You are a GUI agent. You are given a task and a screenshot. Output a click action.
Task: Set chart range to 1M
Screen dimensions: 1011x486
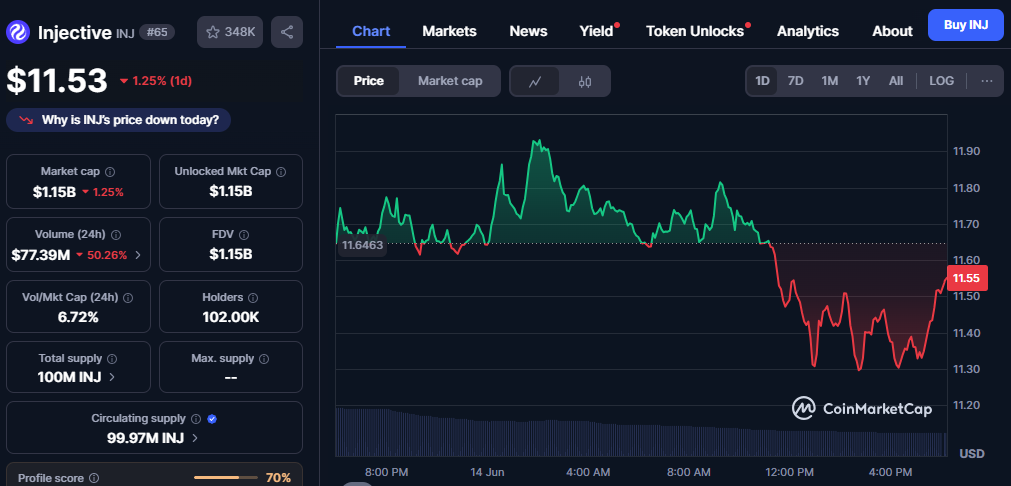(x=829, y=81)
